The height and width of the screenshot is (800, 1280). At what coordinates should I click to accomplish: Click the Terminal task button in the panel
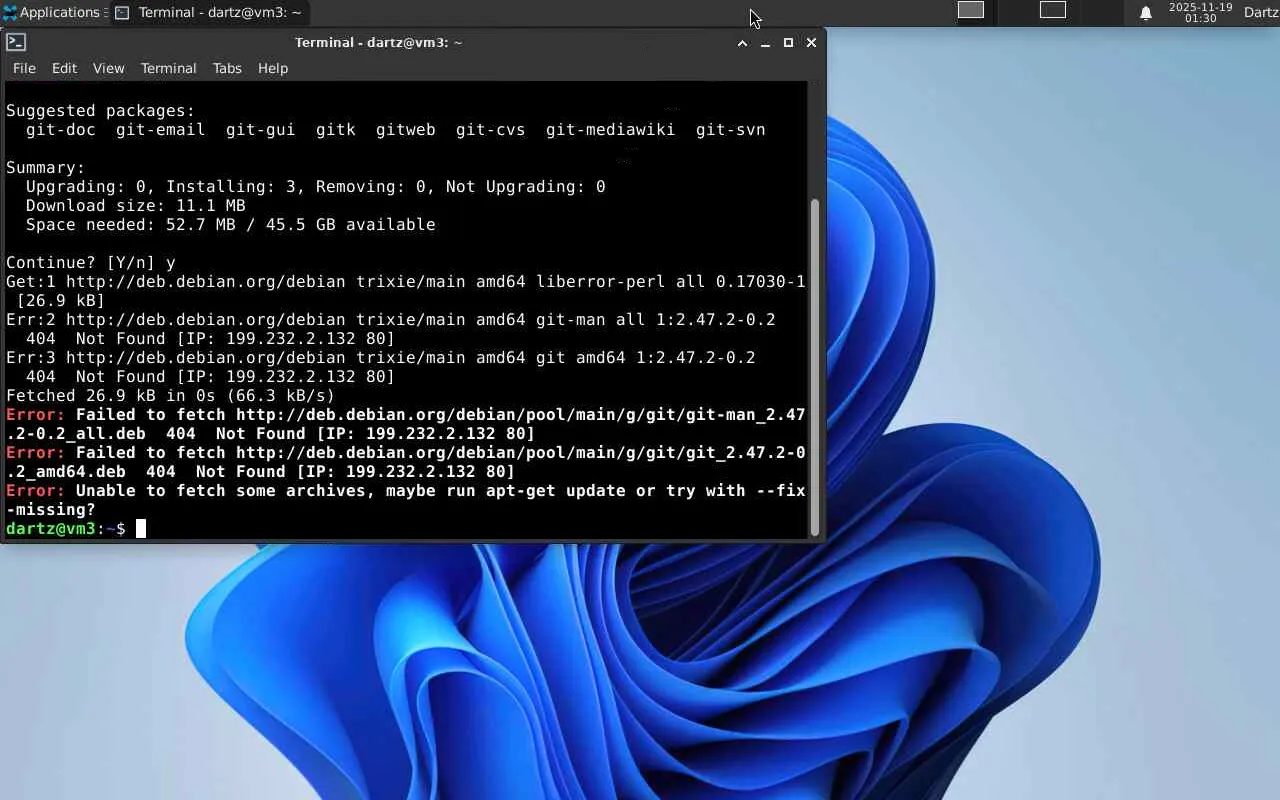click(208, 13)
